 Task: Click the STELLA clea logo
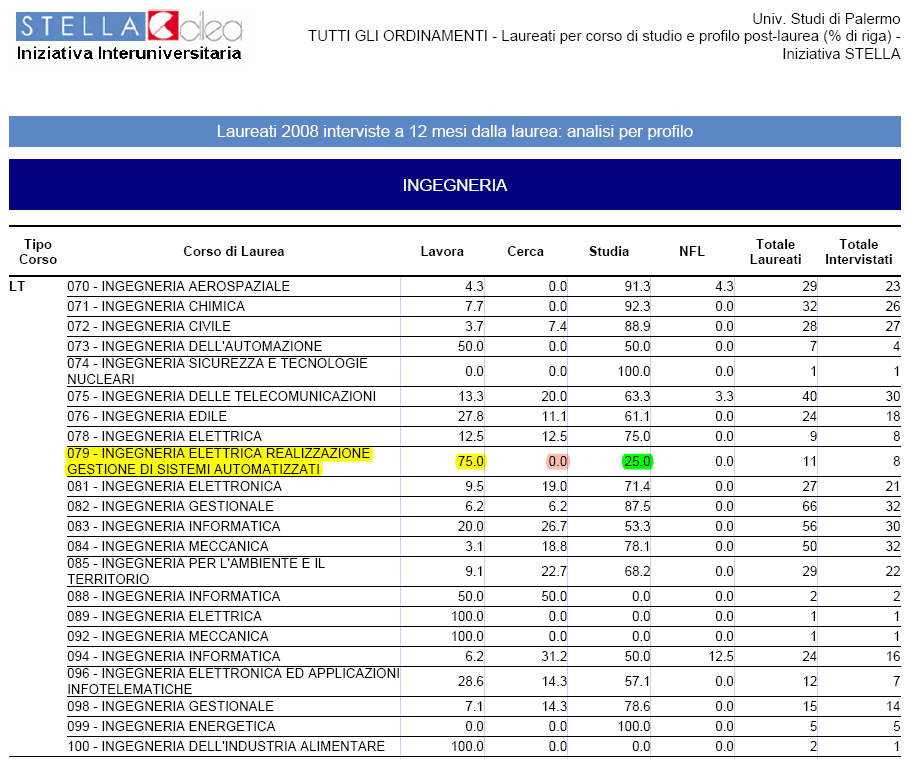pos(130,27)
